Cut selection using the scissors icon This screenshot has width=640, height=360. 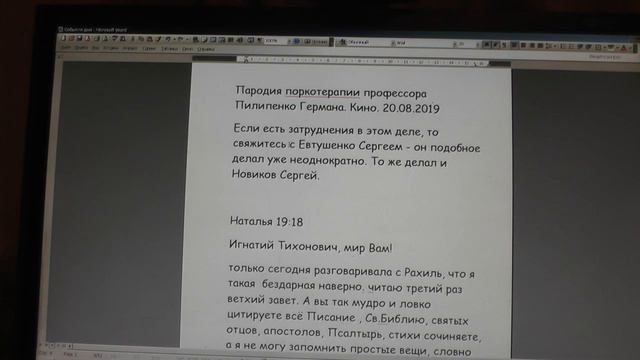(133, 39)
